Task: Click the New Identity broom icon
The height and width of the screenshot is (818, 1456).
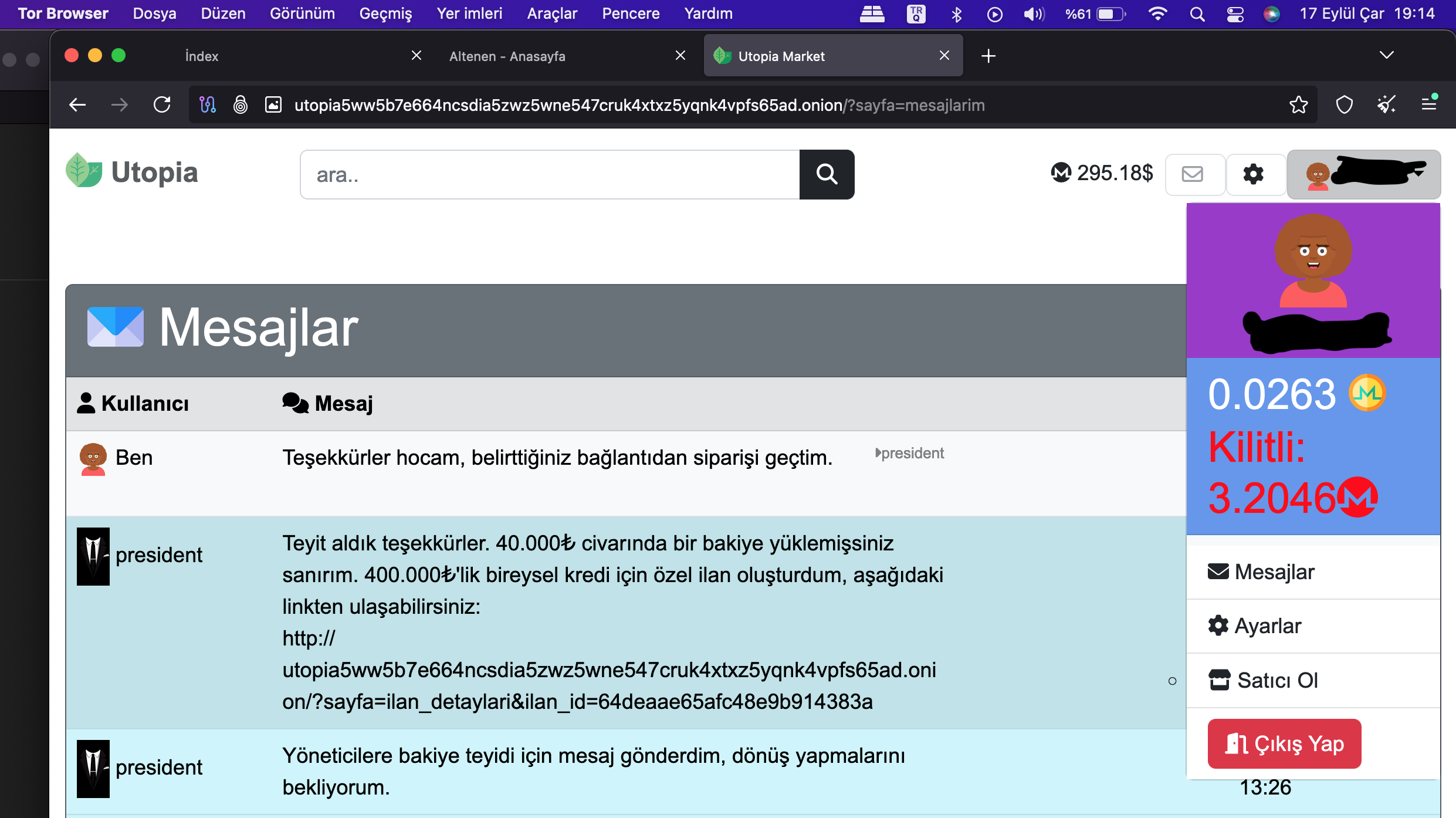Action: [x=1386, y=105]
